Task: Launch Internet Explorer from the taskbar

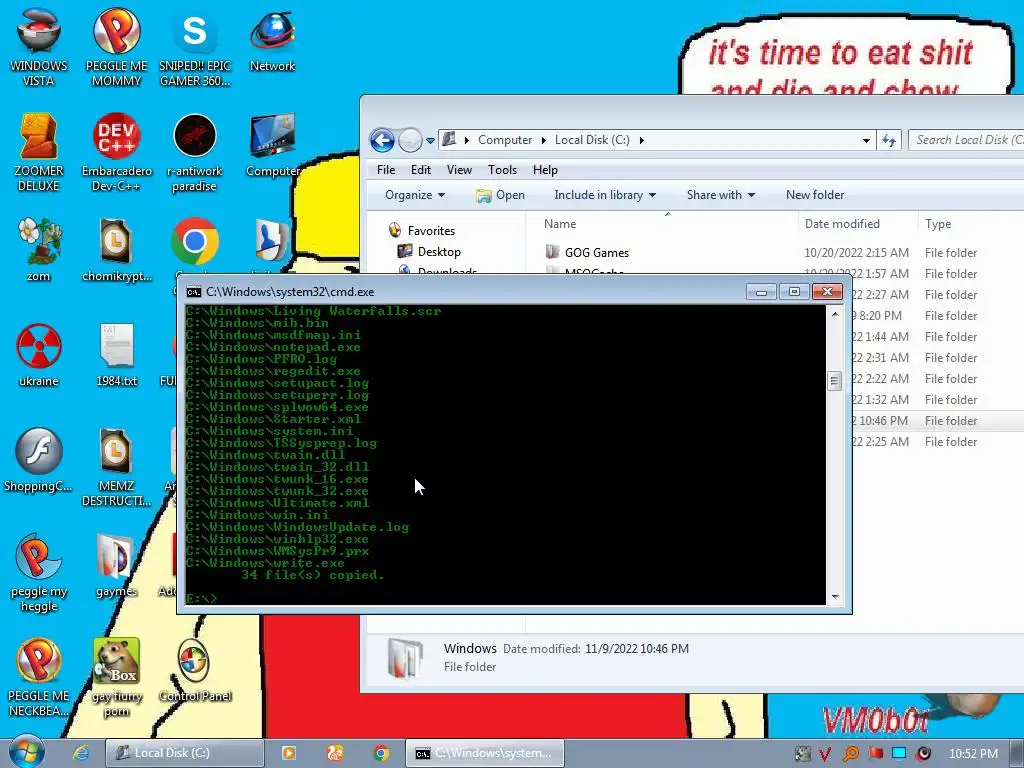Action: (81, 753)
